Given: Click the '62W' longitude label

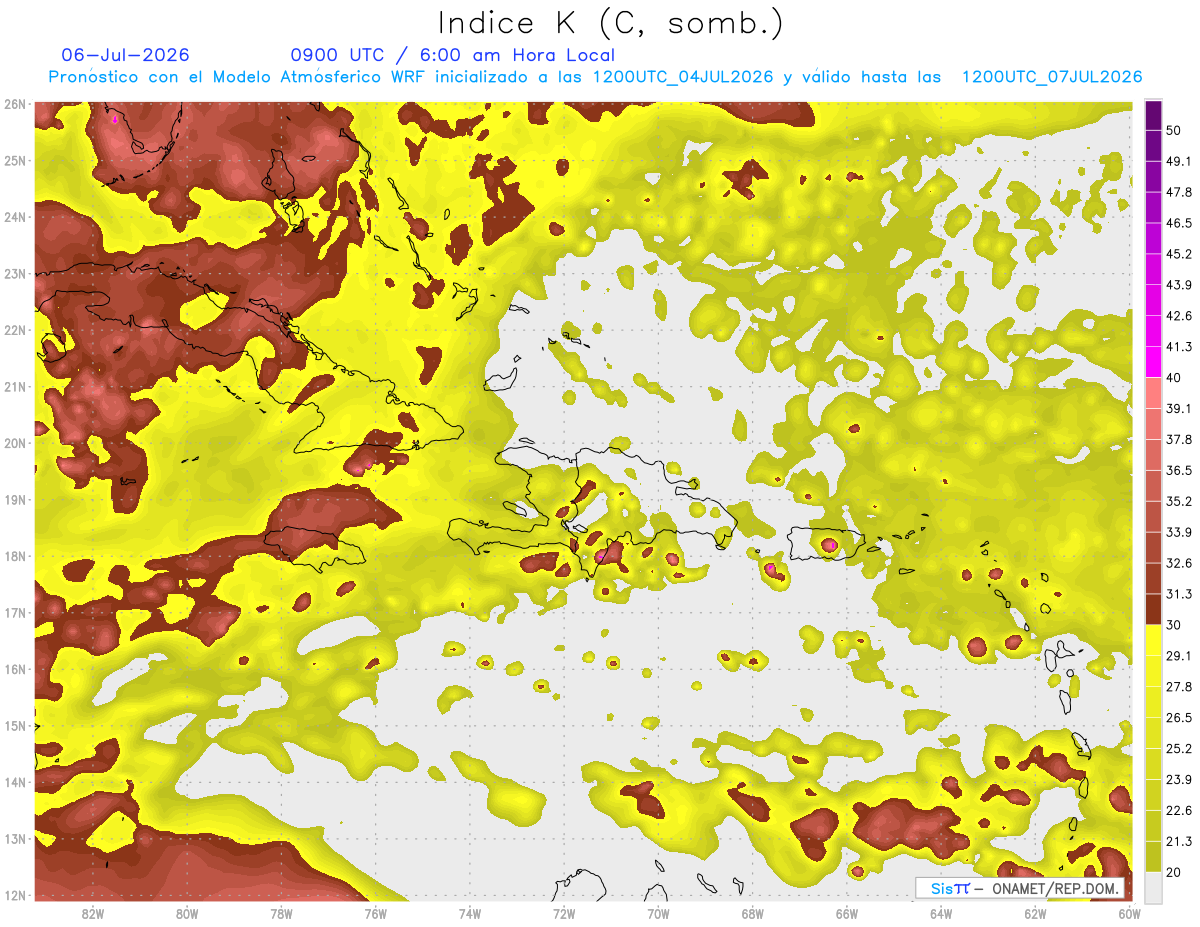Looking at the screenshot, I should [1036, 913].
